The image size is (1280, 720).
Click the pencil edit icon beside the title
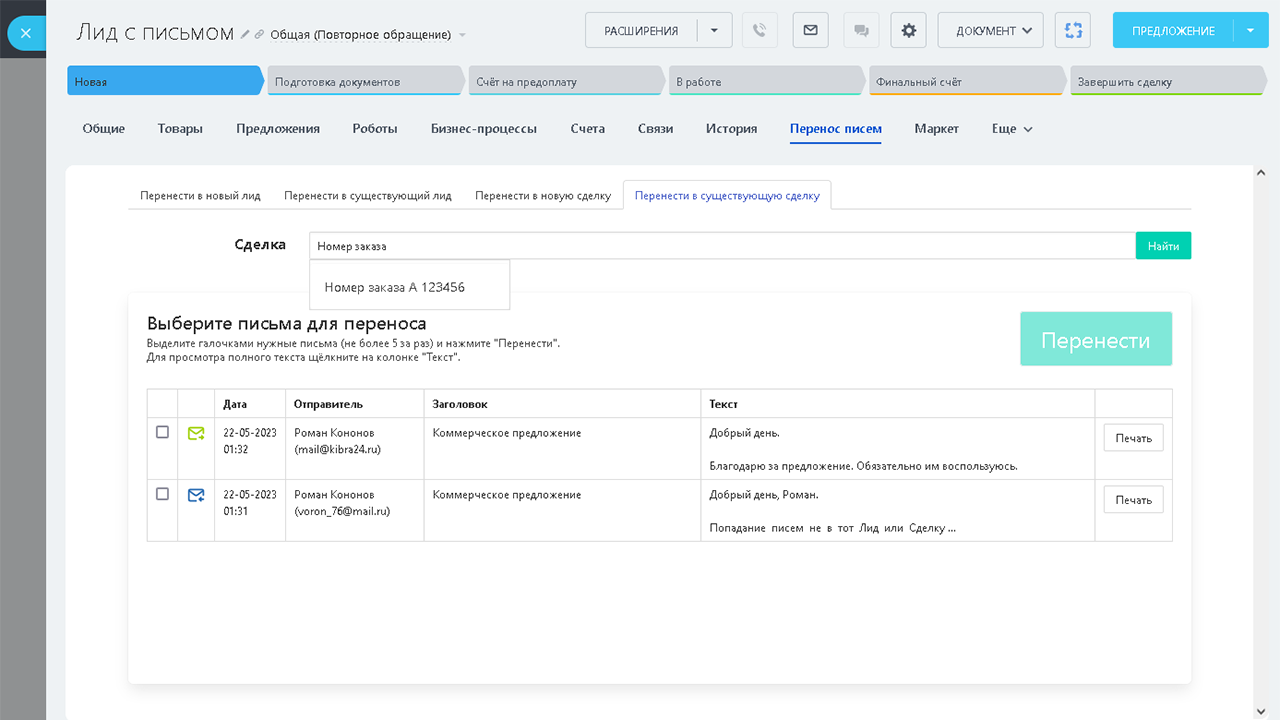coord(246,35)
